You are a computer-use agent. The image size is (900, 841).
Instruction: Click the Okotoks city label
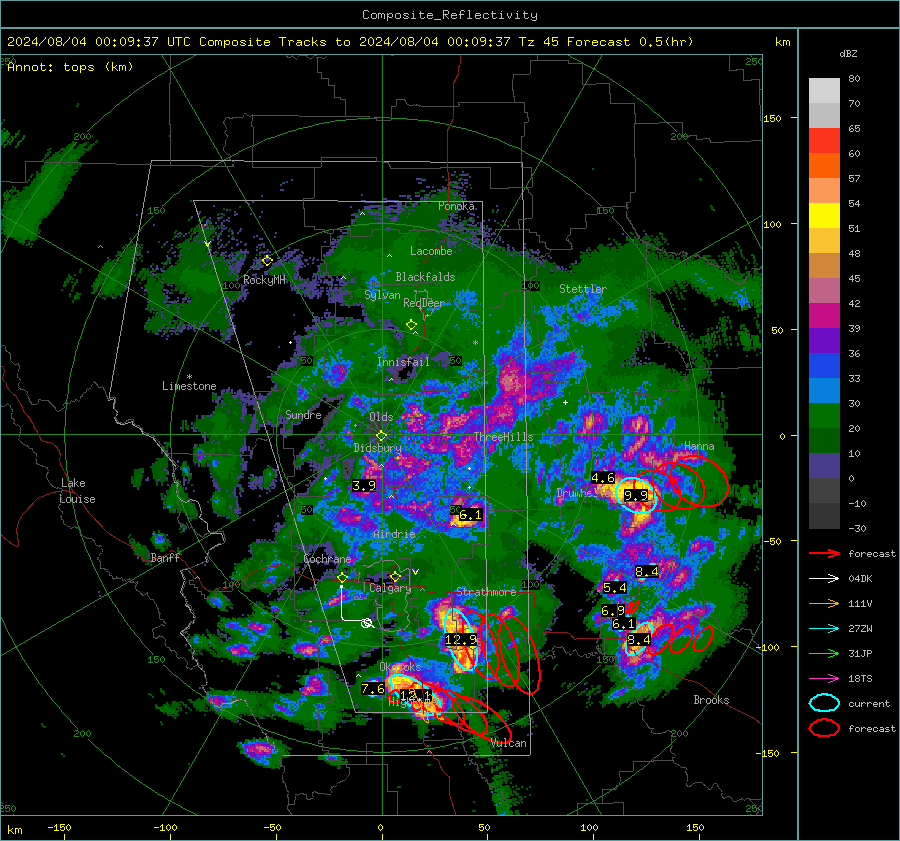pos(400,666)
